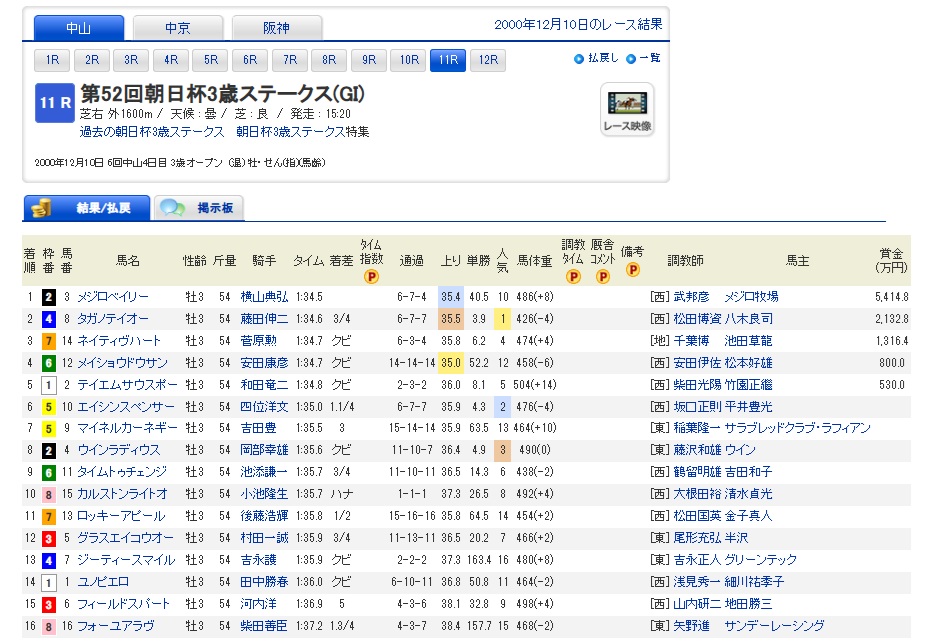Open 朝日杯3歳ステークス特集 link
The width and height of the screenshot is (927, 643).
(x=302, y=132)
